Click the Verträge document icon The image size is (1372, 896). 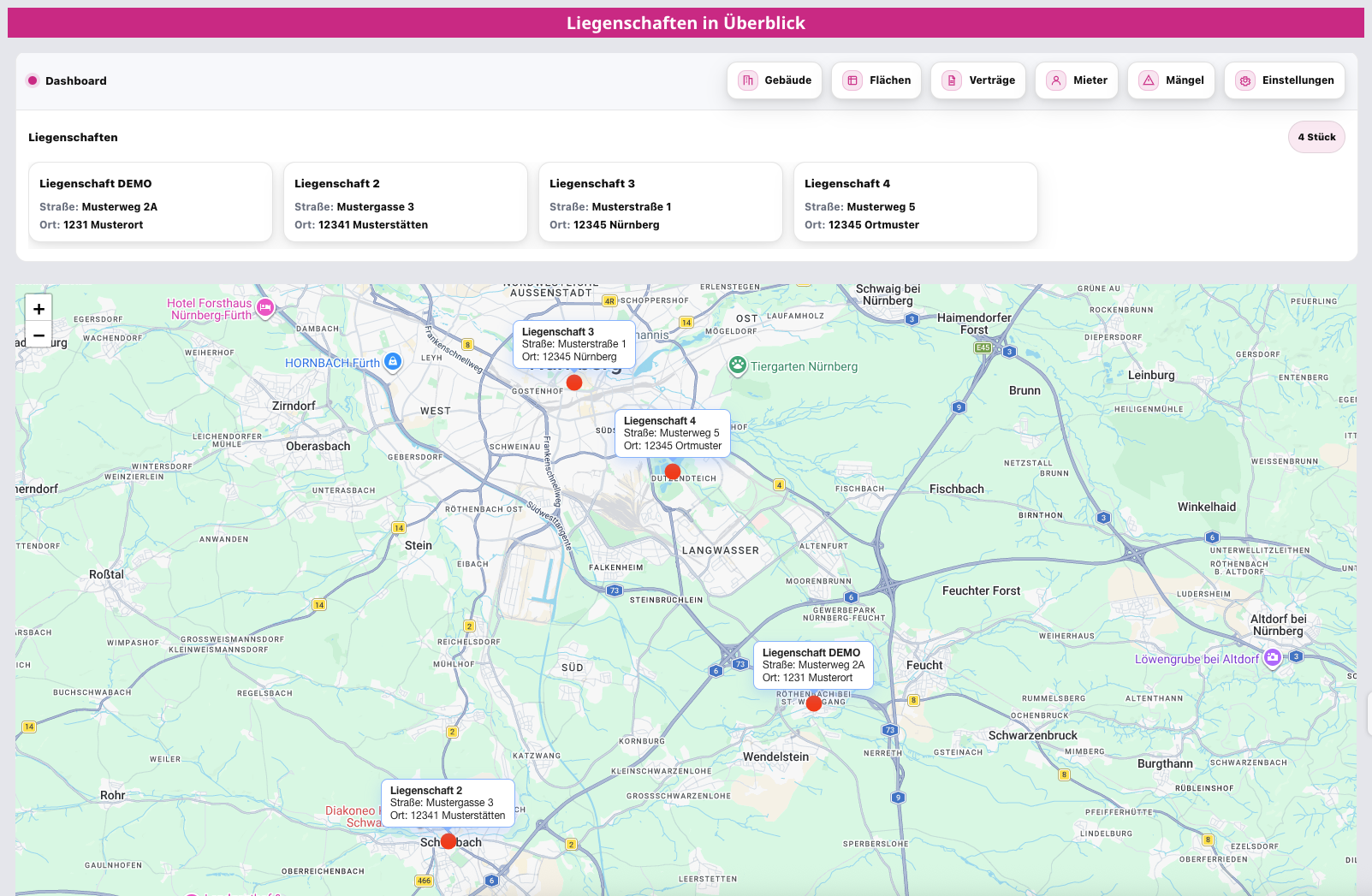952,80
